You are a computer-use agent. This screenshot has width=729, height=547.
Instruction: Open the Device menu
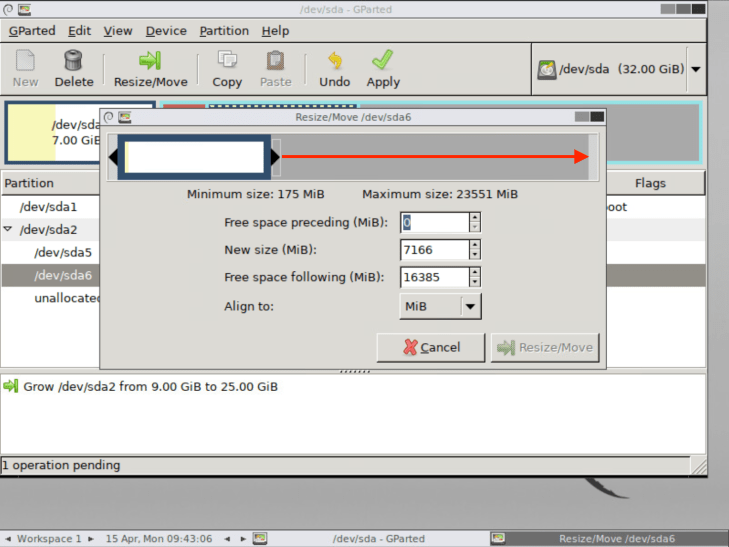(166, 31)
